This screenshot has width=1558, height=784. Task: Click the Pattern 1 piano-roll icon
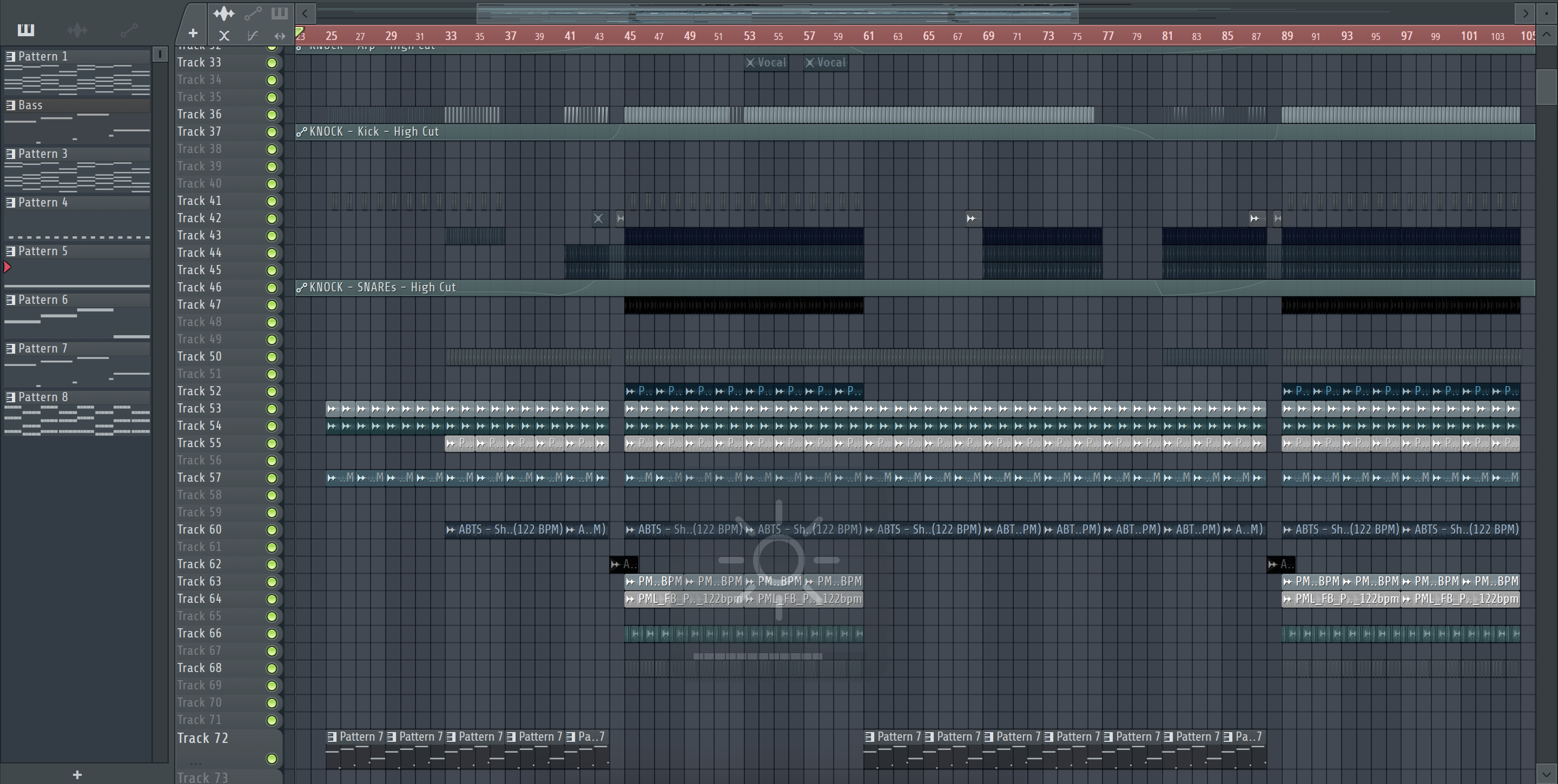[10, 56]
